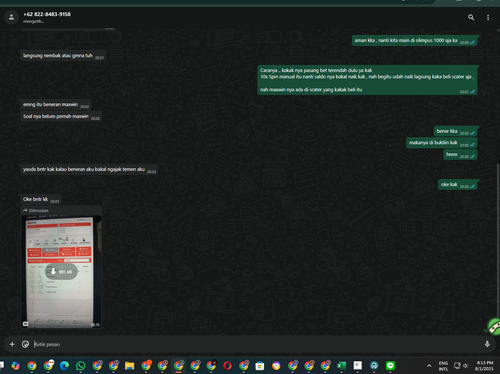Open the ENG INTL language switcher
The height and width of the screenshot is (374, 500).
click(x=443, y=366)
